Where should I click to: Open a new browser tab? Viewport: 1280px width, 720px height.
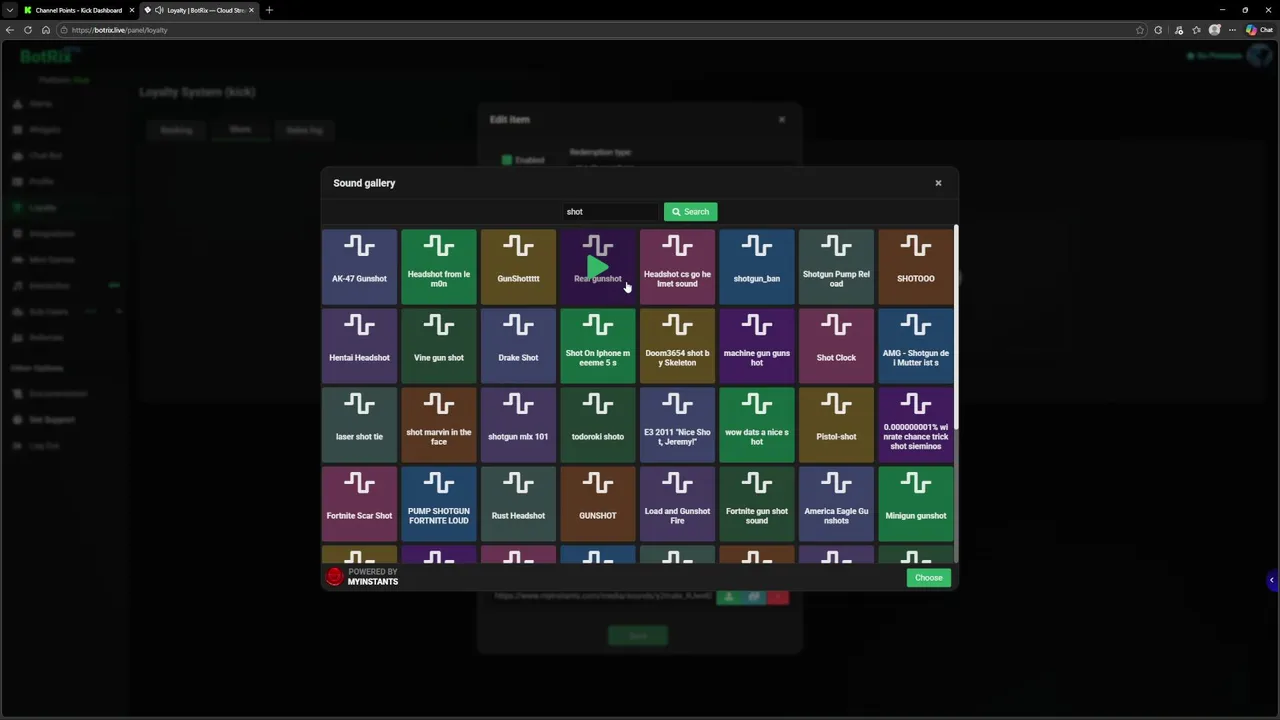click(x=269, y=10)
